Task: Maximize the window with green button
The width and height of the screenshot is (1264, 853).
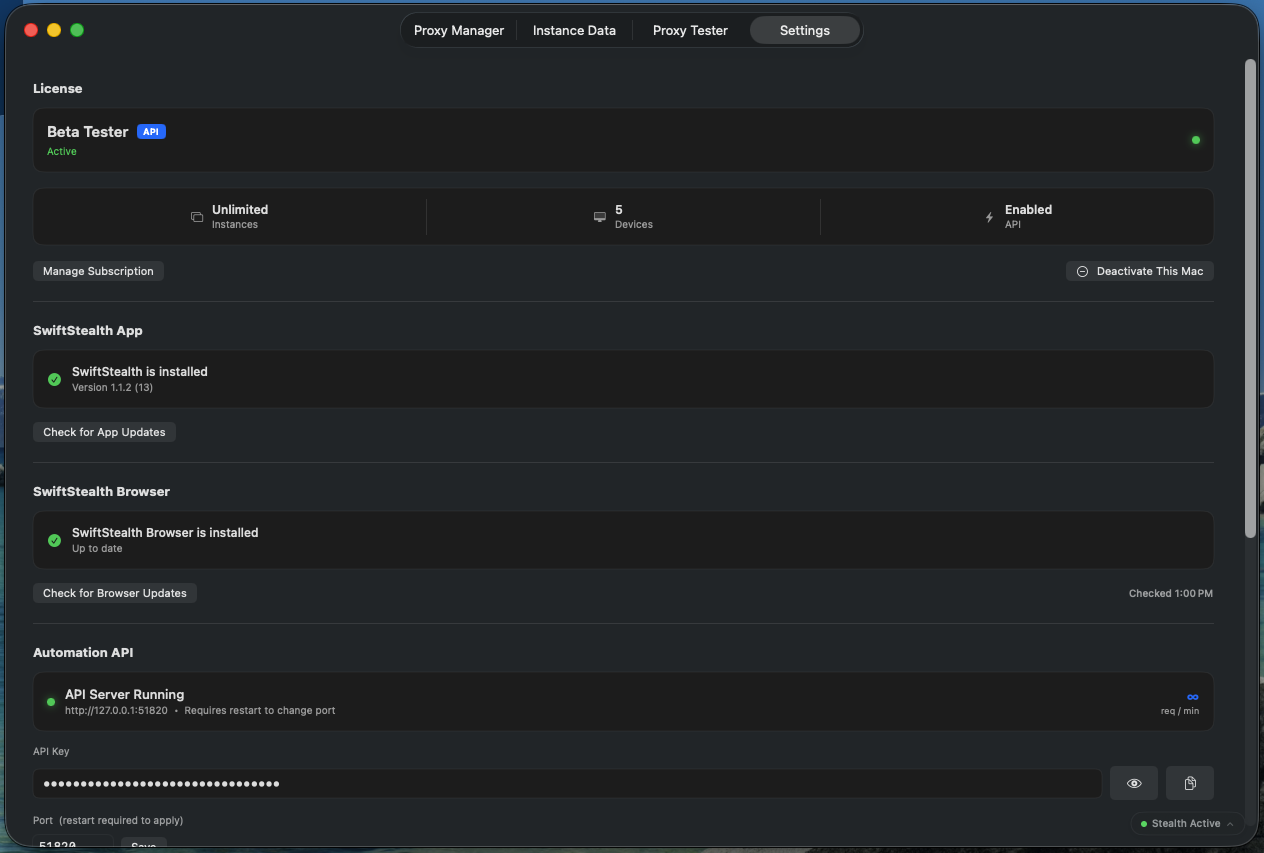Action: point(77,30)
